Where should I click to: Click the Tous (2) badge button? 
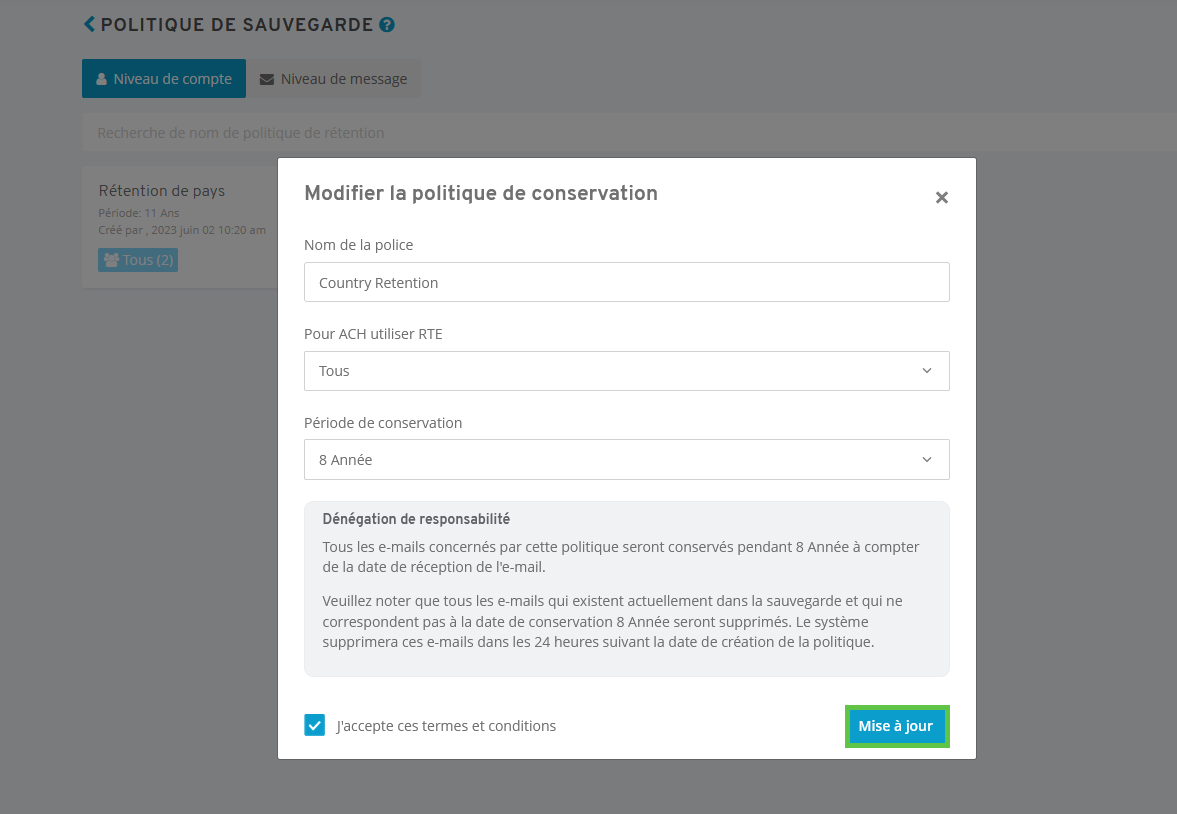(x=138, y=260)
